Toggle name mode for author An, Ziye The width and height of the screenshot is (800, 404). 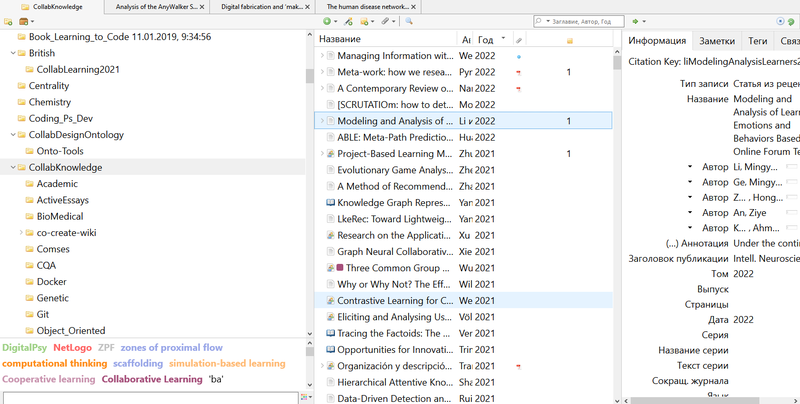point(792,212)
